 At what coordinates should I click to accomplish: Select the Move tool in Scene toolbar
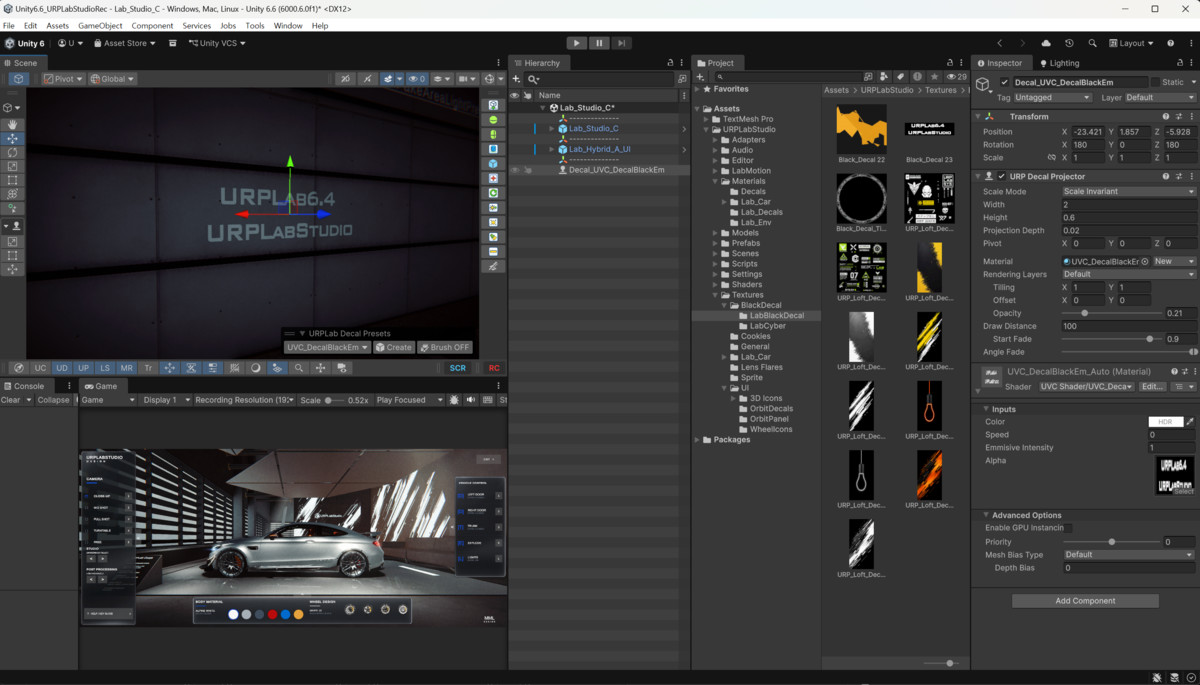tap(13, 138)
